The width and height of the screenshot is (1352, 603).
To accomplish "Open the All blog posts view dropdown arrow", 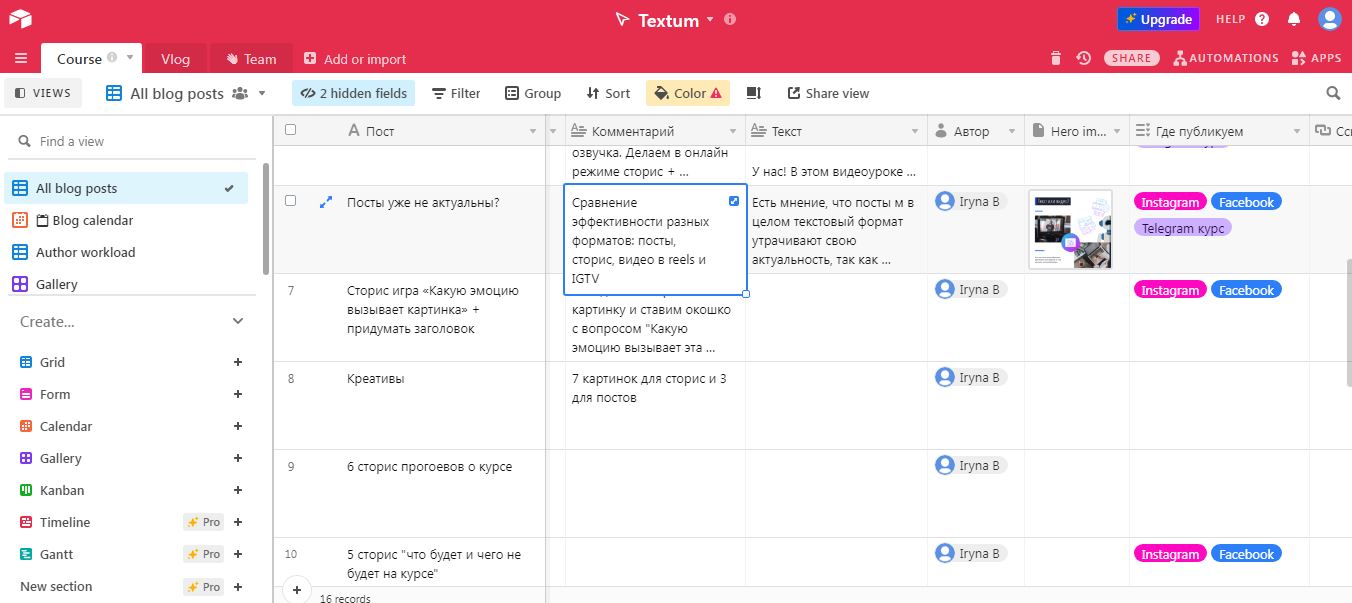I will (x=262, y=93).
